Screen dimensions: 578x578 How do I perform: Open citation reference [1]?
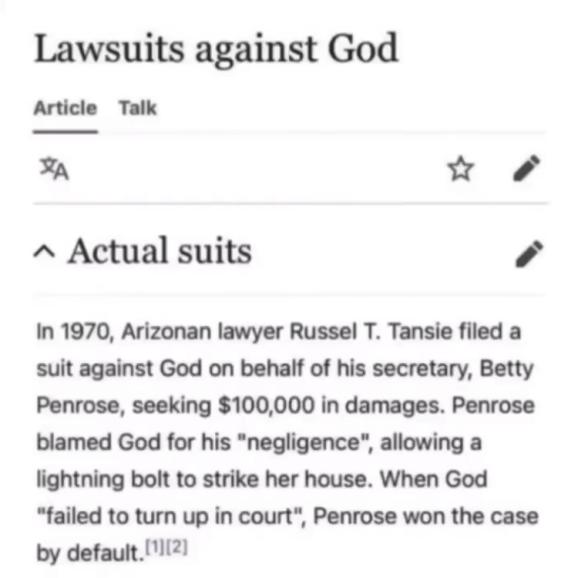click(x=156, y=547)
